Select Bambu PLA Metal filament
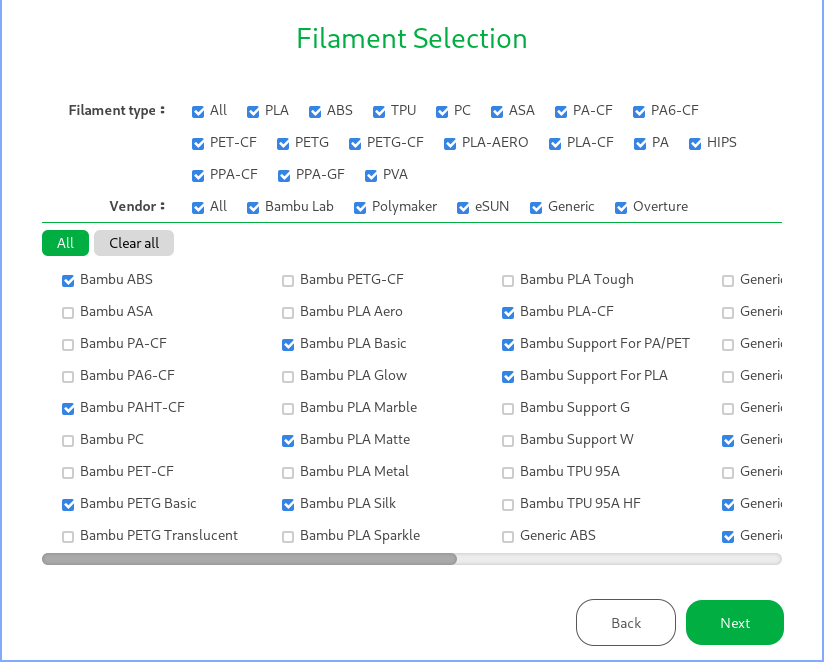This screenshot has height=662, width=824. (x=288, y=472)
